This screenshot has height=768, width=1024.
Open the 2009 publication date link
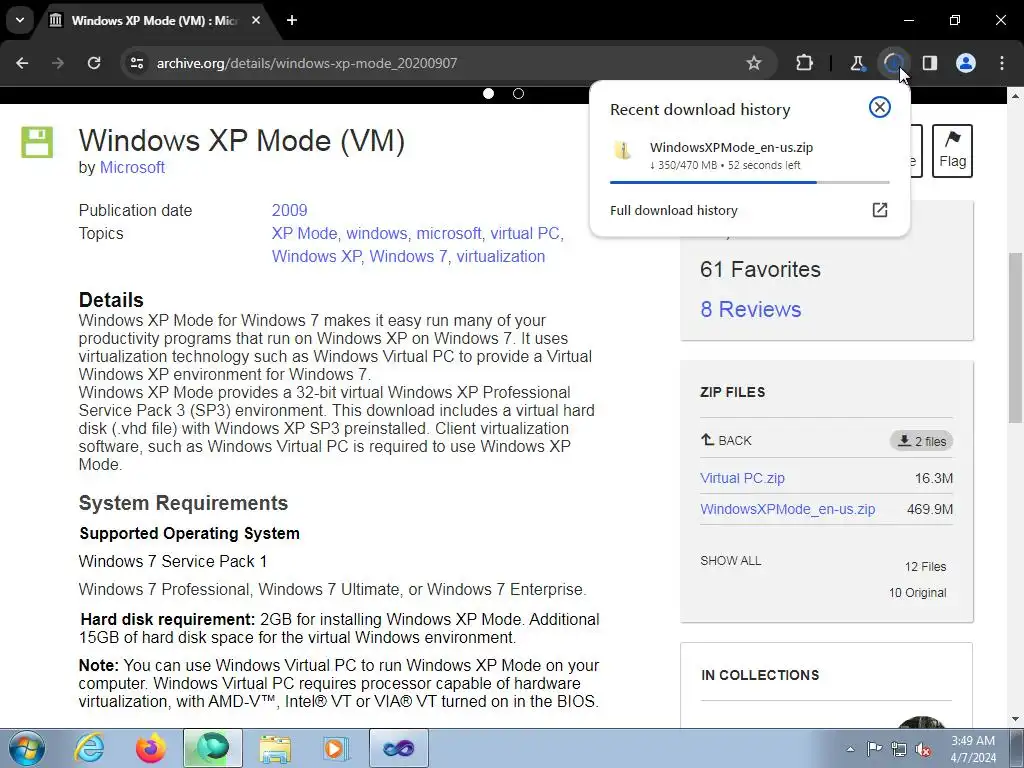tap(289, 210)
